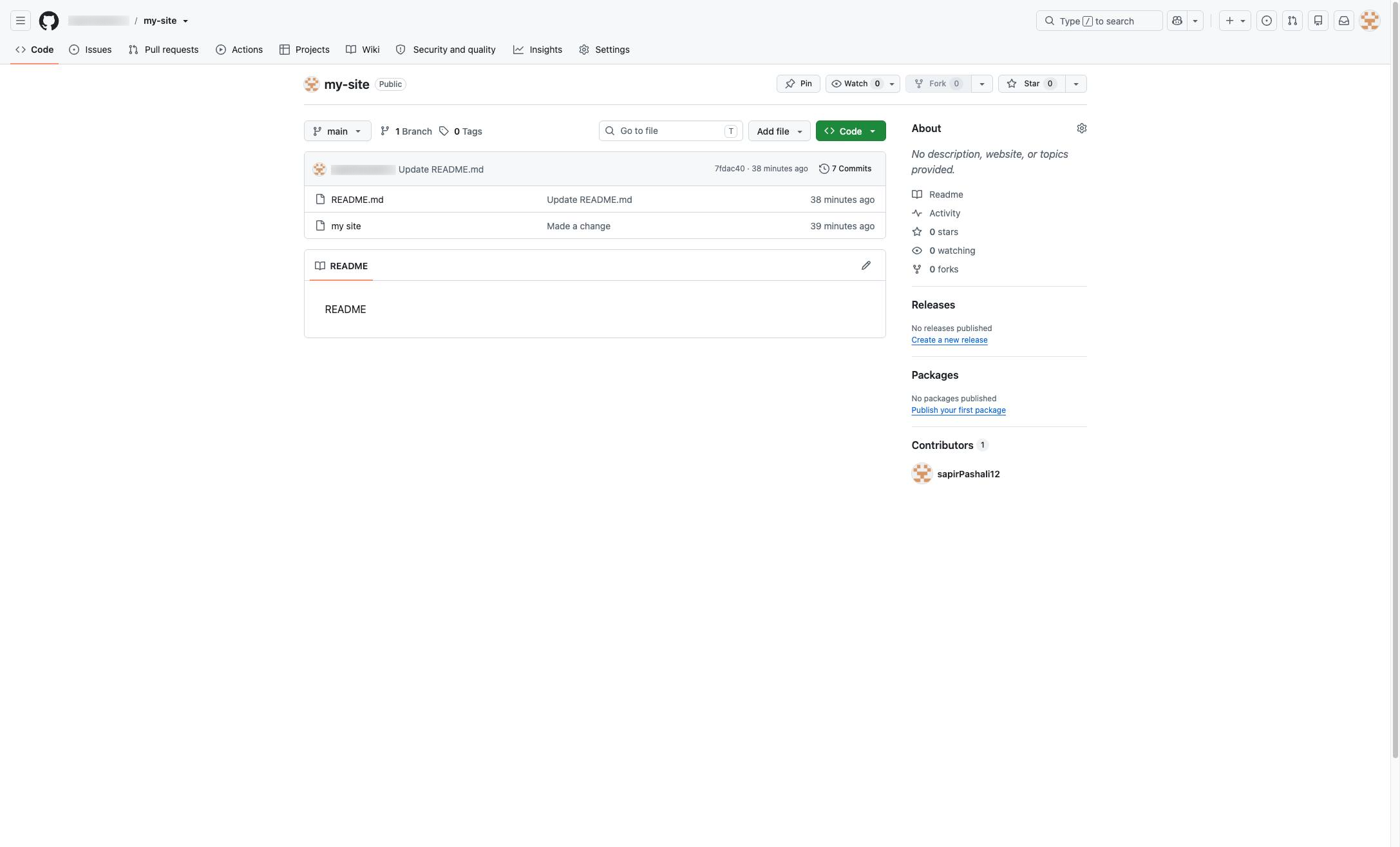The width and height of the screenshot is (1400, 847).
Task: Expand the Copilot options dropdown arrow
Action: [1195, 21]
